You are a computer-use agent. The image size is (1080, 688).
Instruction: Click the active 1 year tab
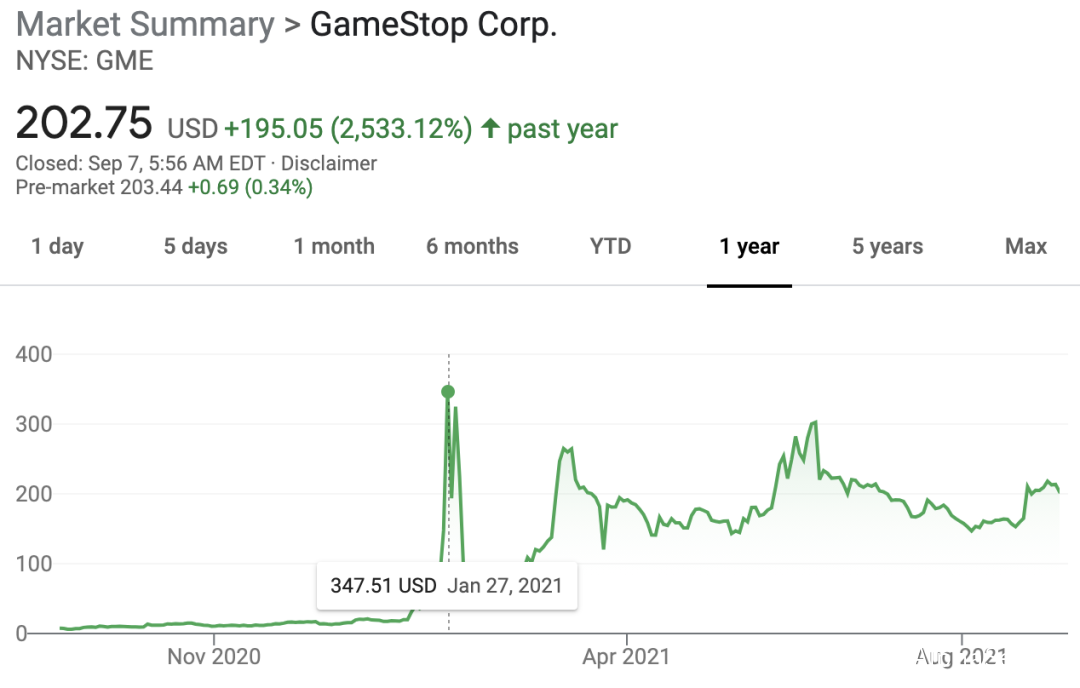tap(749, 247)
